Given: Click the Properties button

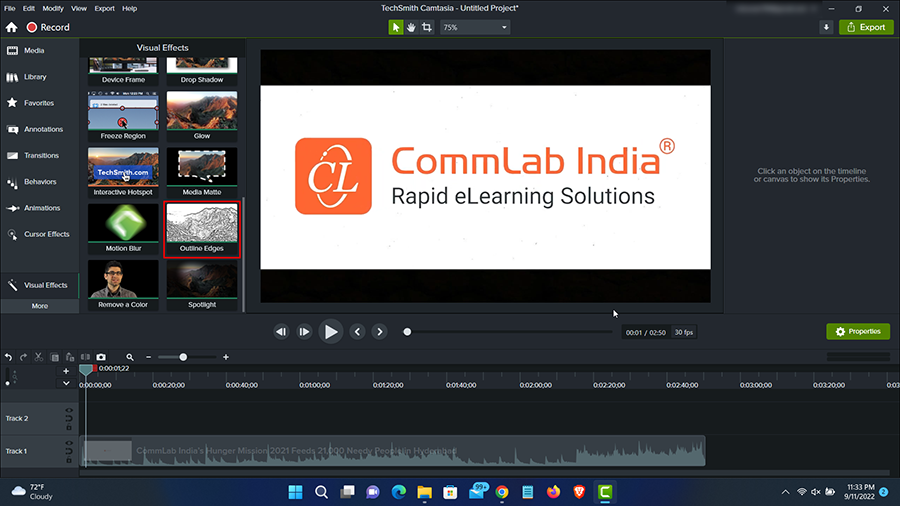Looking at the screenshot, I should pos(858,332).
